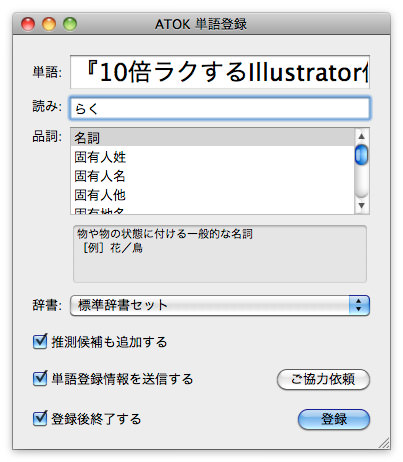Viewport: 403px width, 462px height.
Task: Choose 固有人名 from the part-of-speech list
Action: [212, 176]
